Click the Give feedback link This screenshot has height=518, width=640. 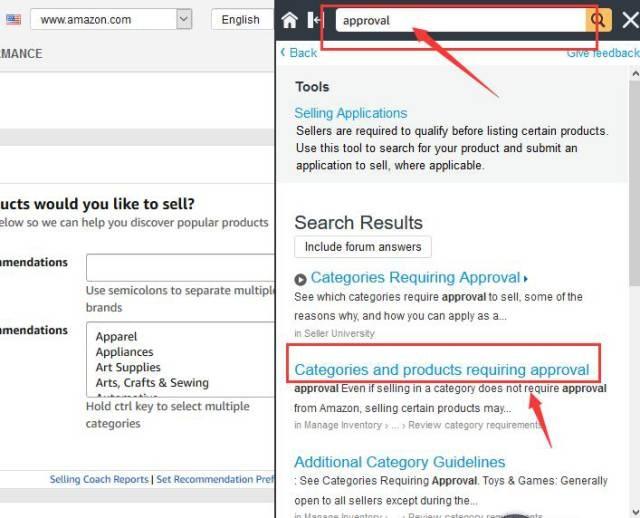click(602, 52)
